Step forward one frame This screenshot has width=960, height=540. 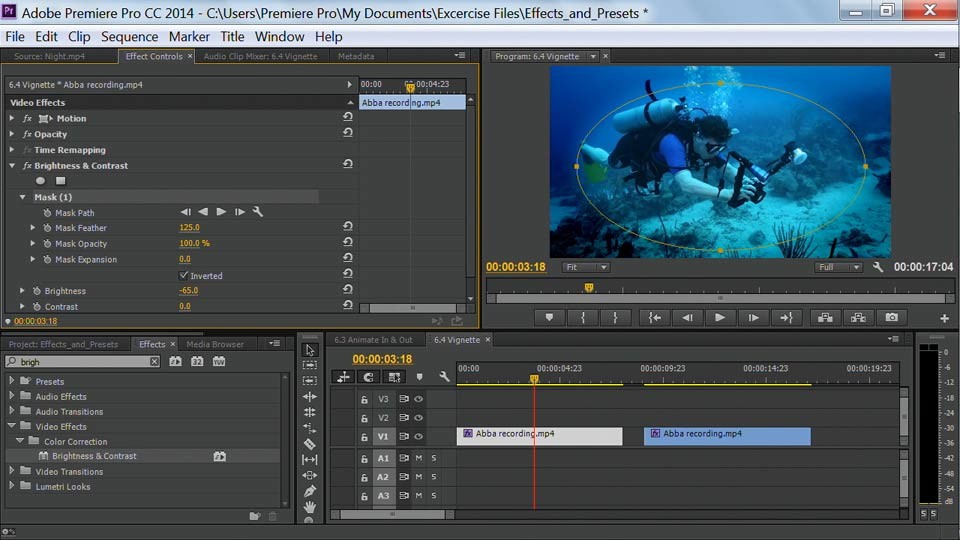(x=754, y=317)
